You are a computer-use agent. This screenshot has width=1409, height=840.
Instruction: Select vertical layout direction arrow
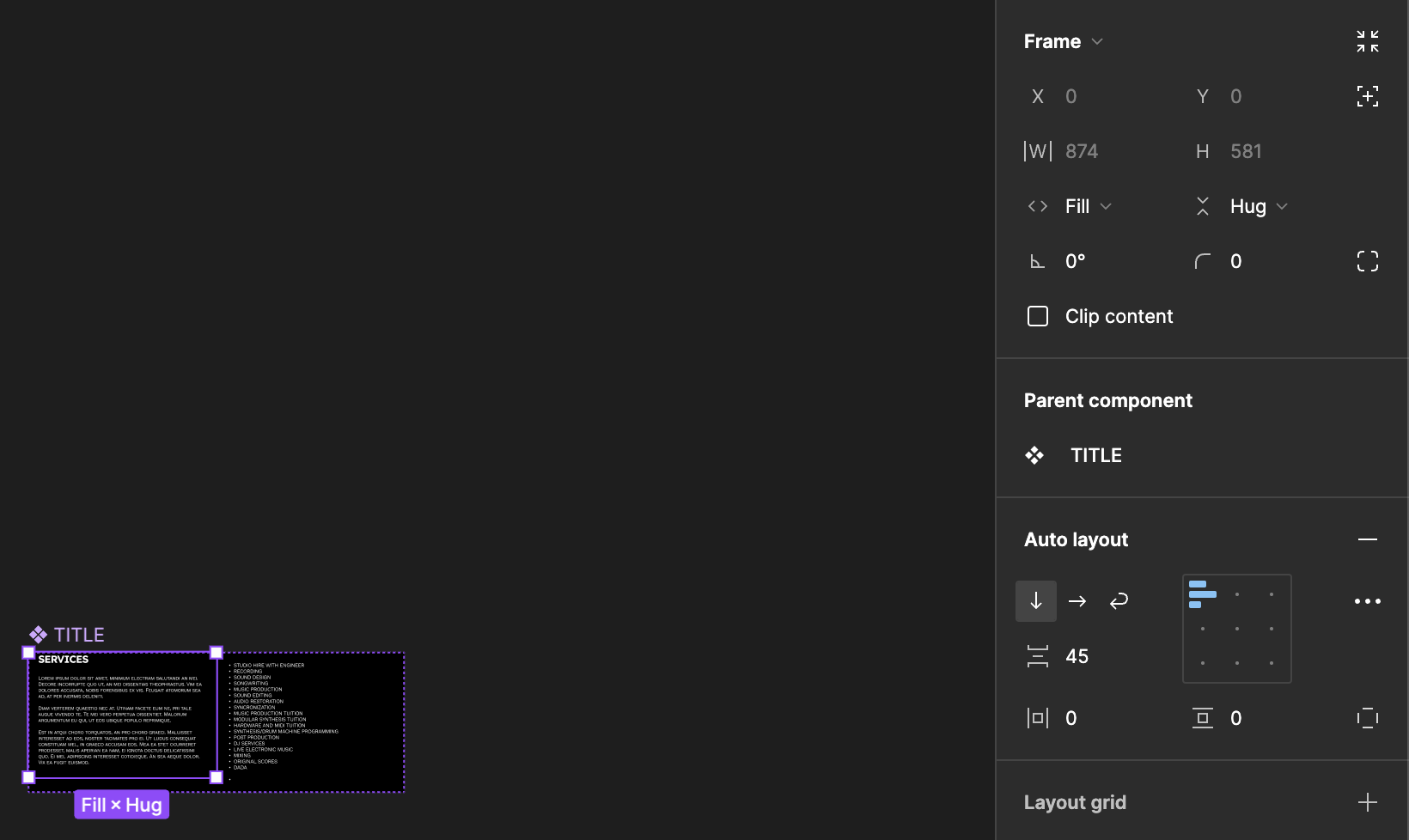coord(1036,601)
